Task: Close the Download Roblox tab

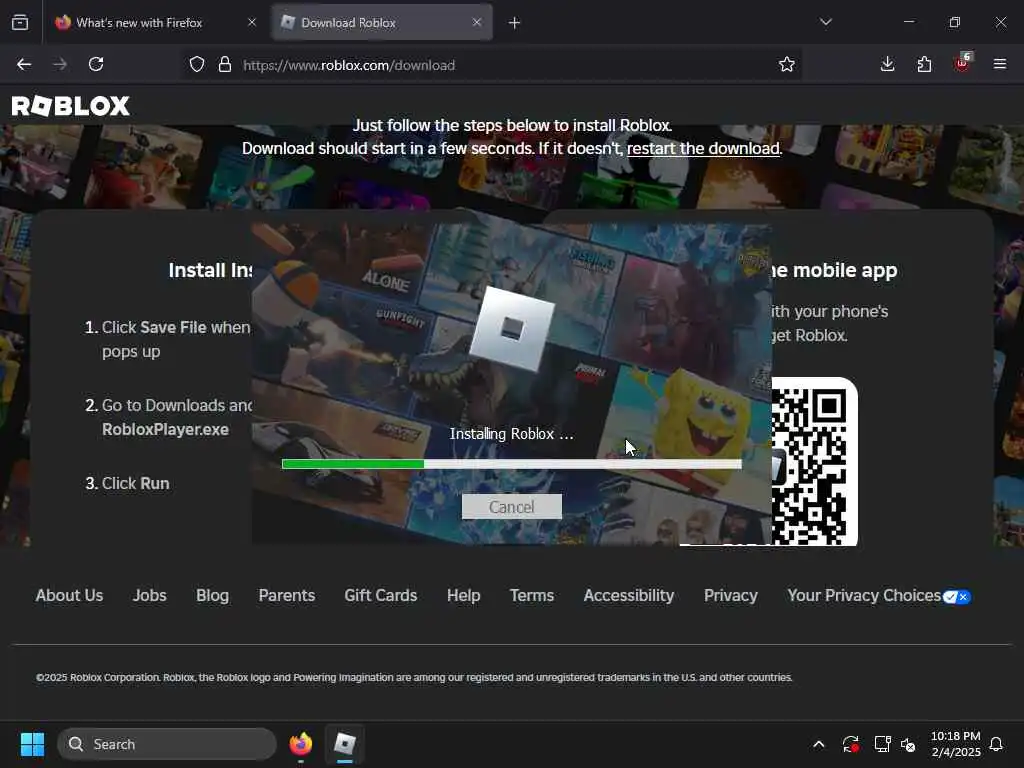Action: pyautogui.click(x=477, y=22)
